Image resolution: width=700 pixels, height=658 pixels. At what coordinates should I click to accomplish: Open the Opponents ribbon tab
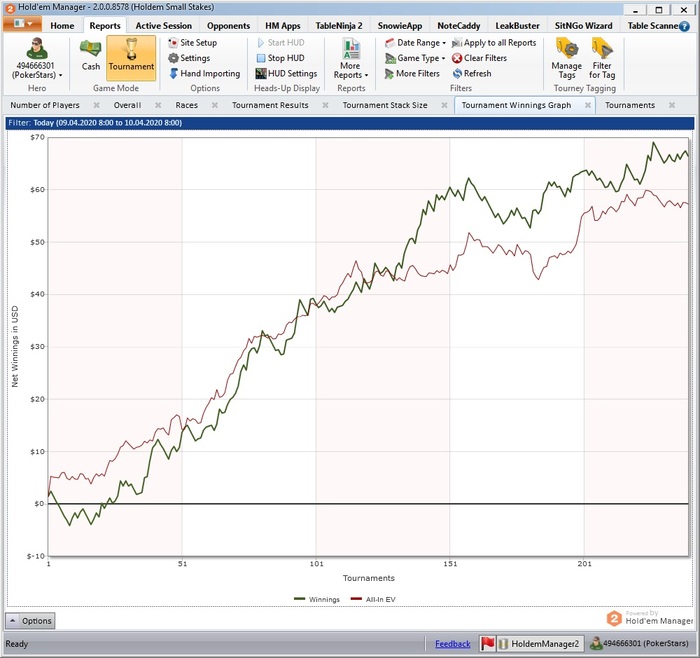pos(228,26)
